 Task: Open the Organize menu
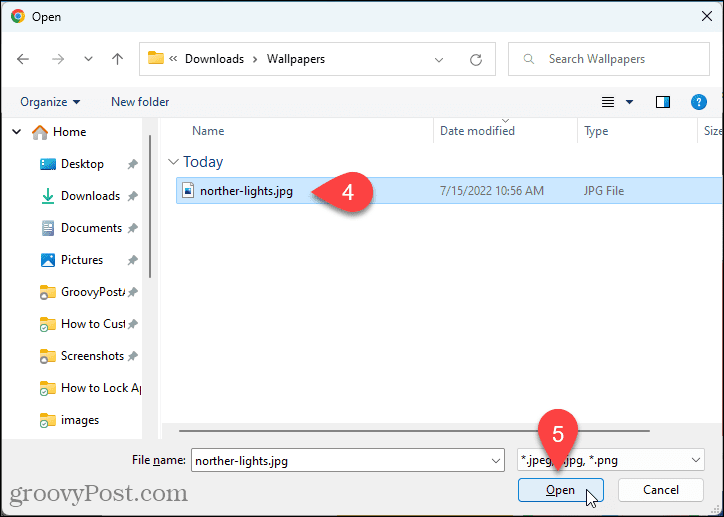[x=50, y=102]
